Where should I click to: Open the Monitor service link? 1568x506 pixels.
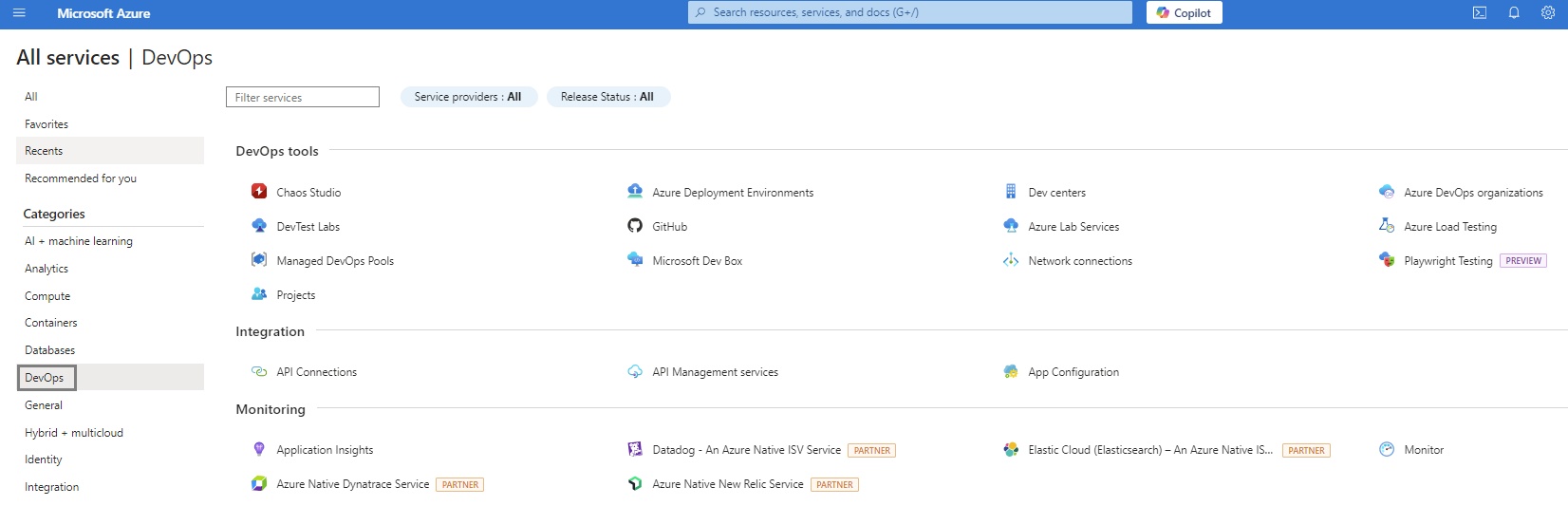[x=1424, y=450]
